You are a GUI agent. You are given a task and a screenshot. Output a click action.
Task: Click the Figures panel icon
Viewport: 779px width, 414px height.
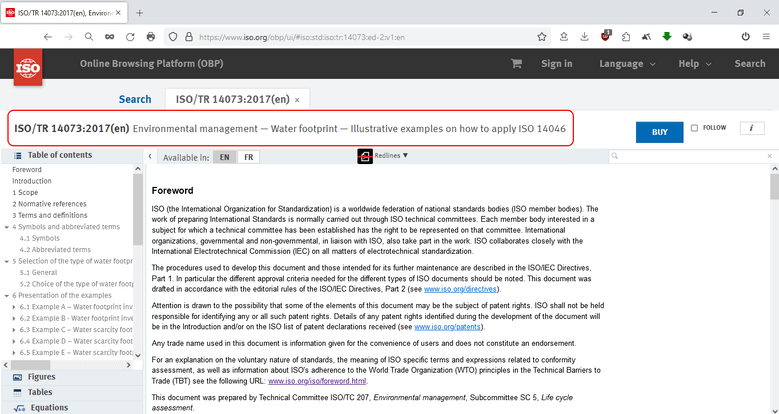point(17,377)
